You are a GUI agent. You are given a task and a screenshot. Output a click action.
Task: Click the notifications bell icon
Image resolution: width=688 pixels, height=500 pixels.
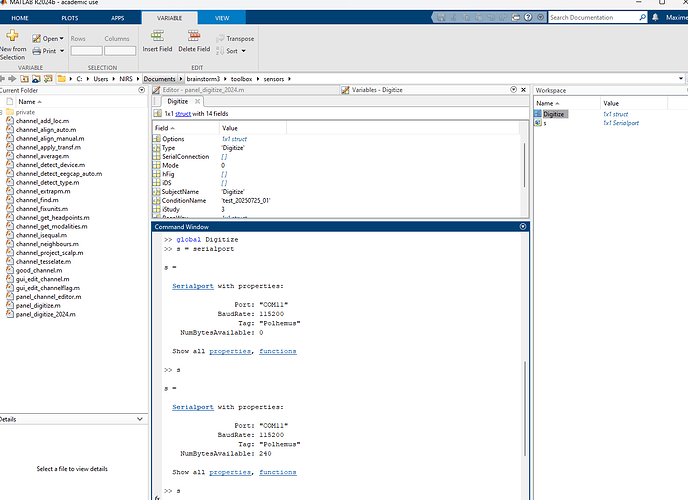pos(655,18)
